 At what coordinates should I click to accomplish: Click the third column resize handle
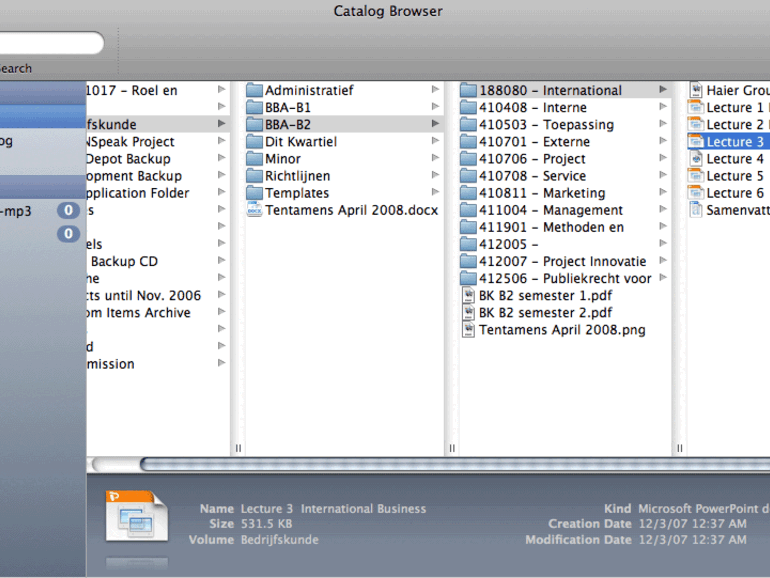point(680,448)
